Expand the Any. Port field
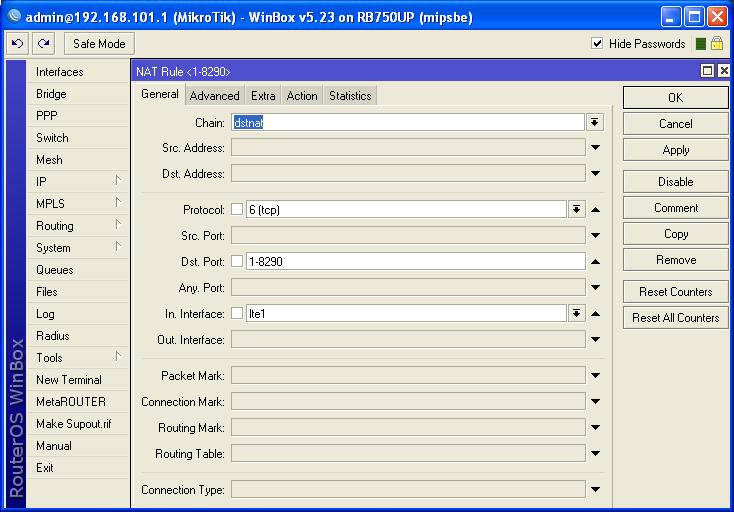 pyautogui.click(x=595, y=287)
